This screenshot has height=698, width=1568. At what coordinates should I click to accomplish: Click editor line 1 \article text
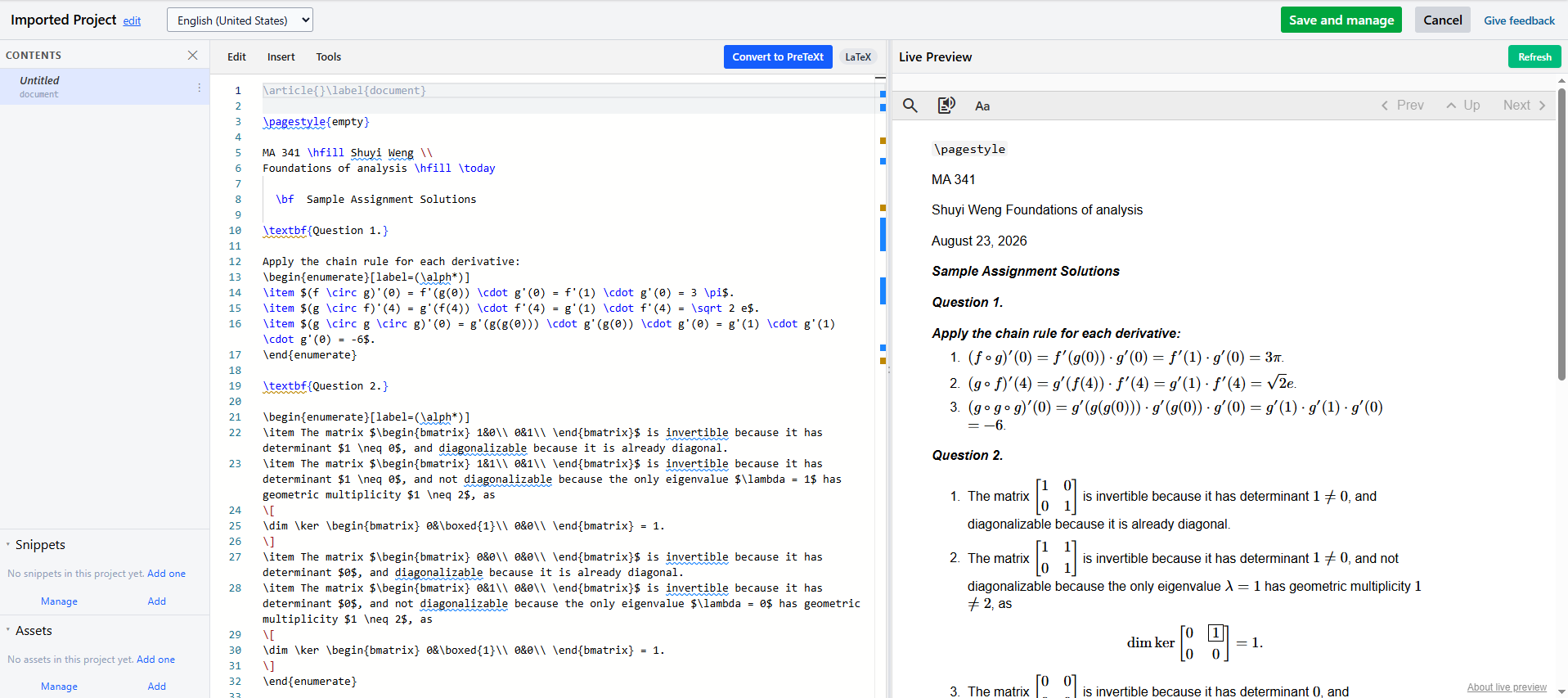pyautogui.click(x=344, y=91)
